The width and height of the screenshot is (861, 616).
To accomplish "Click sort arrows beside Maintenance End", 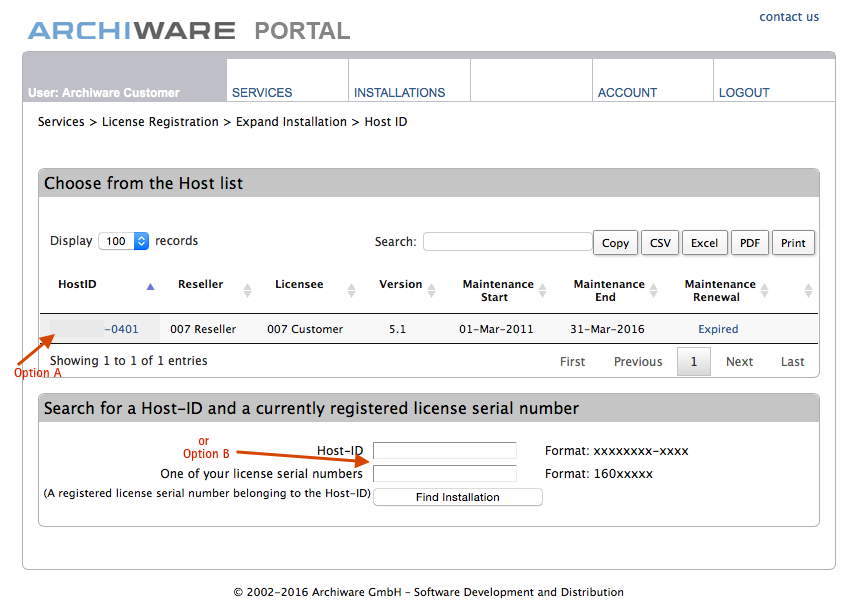I will [x=653, y=291].
